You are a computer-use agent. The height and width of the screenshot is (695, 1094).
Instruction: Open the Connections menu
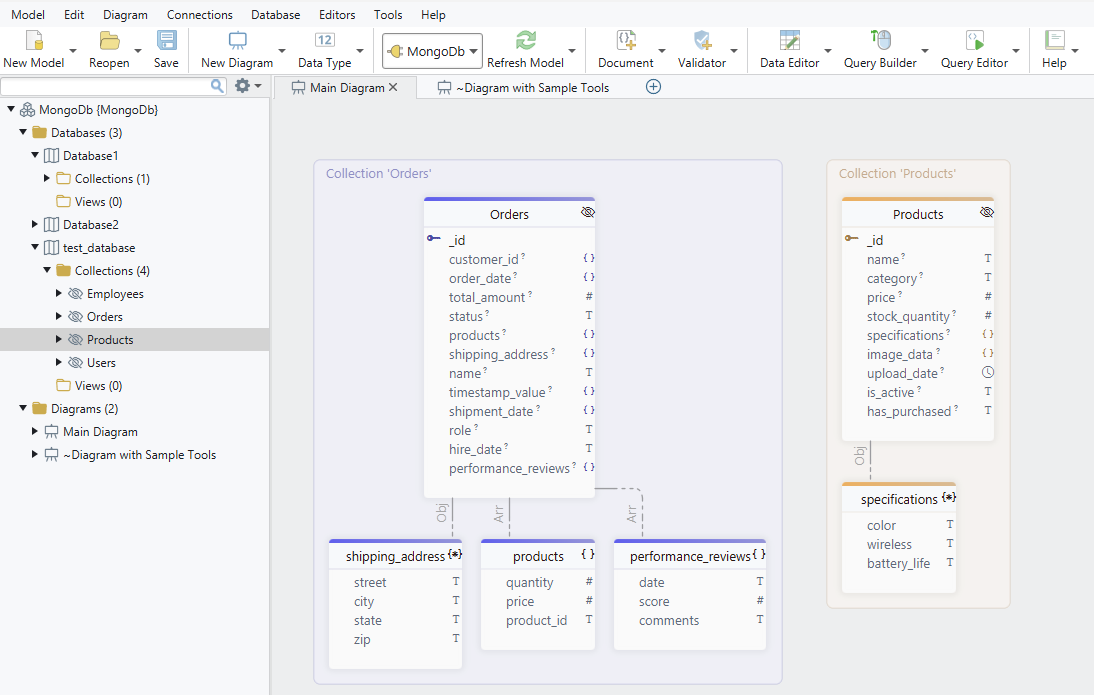tap(200, 15)
